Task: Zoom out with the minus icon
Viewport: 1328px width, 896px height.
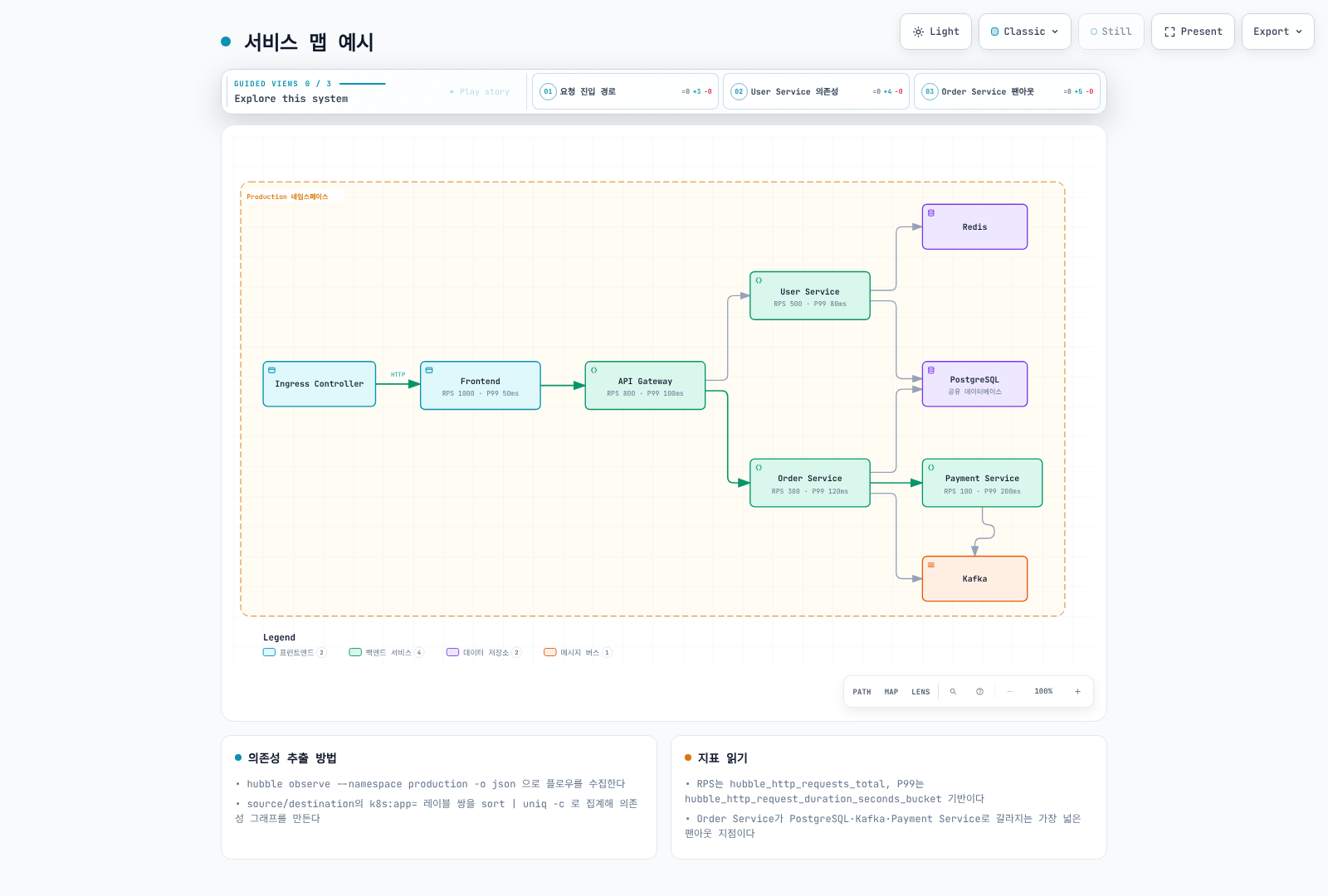Action: pos(1009,691)
